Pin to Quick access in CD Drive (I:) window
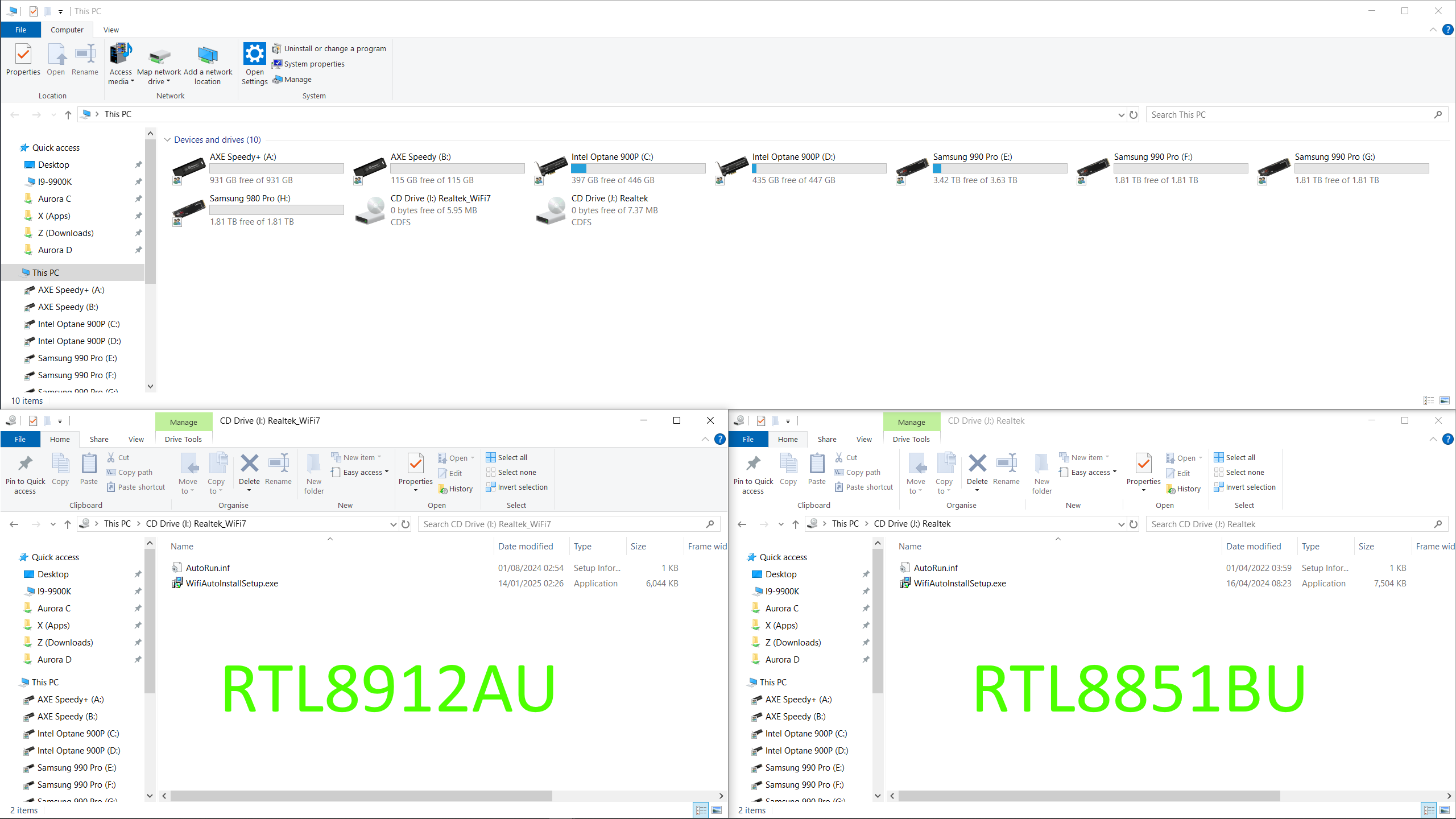This screenshot has height=819, width=1456. pos(25,474)
